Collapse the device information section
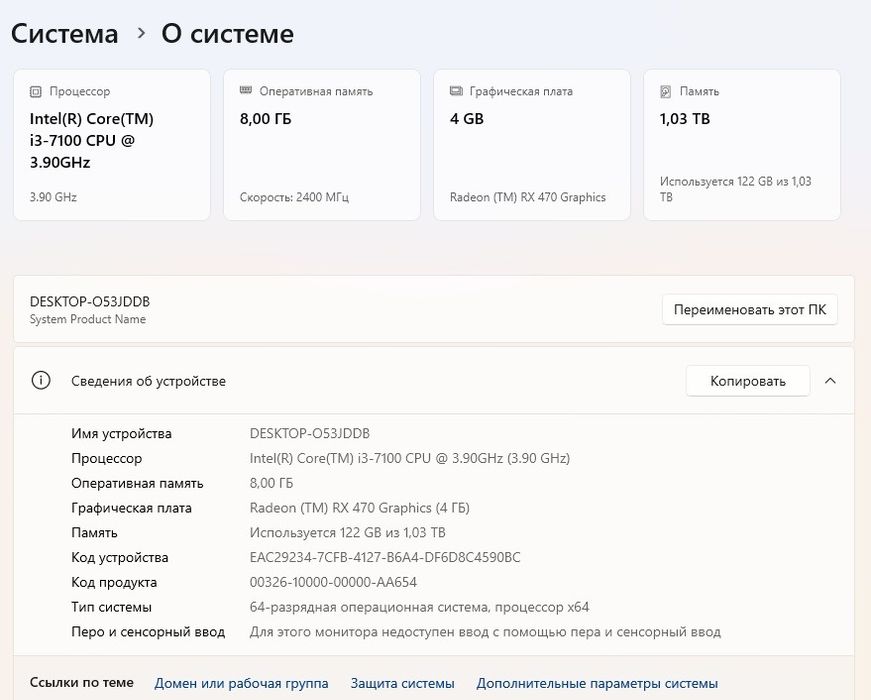This screenshot has height=700, width=871. coord(830,381)
